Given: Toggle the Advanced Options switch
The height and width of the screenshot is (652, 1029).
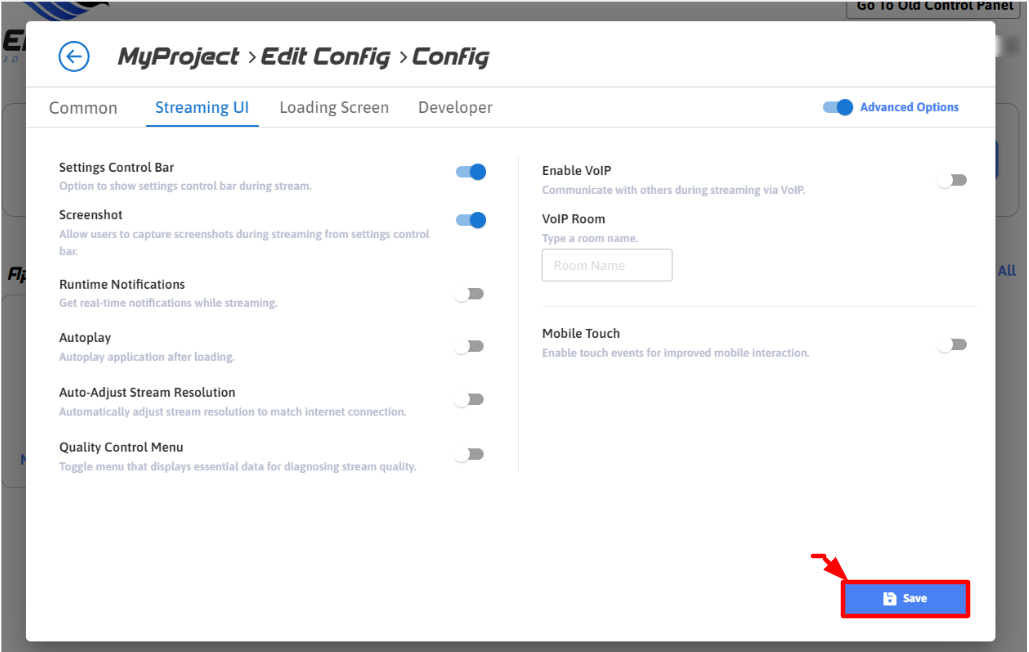Looking at the screenshot, I should [838, 107].
